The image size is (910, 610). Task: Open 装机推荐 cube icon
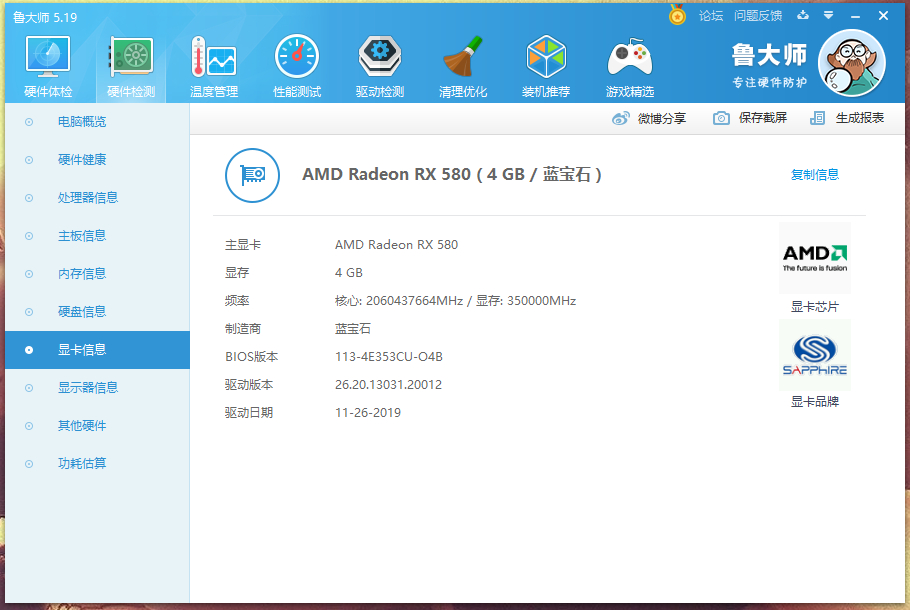[546, 56]
